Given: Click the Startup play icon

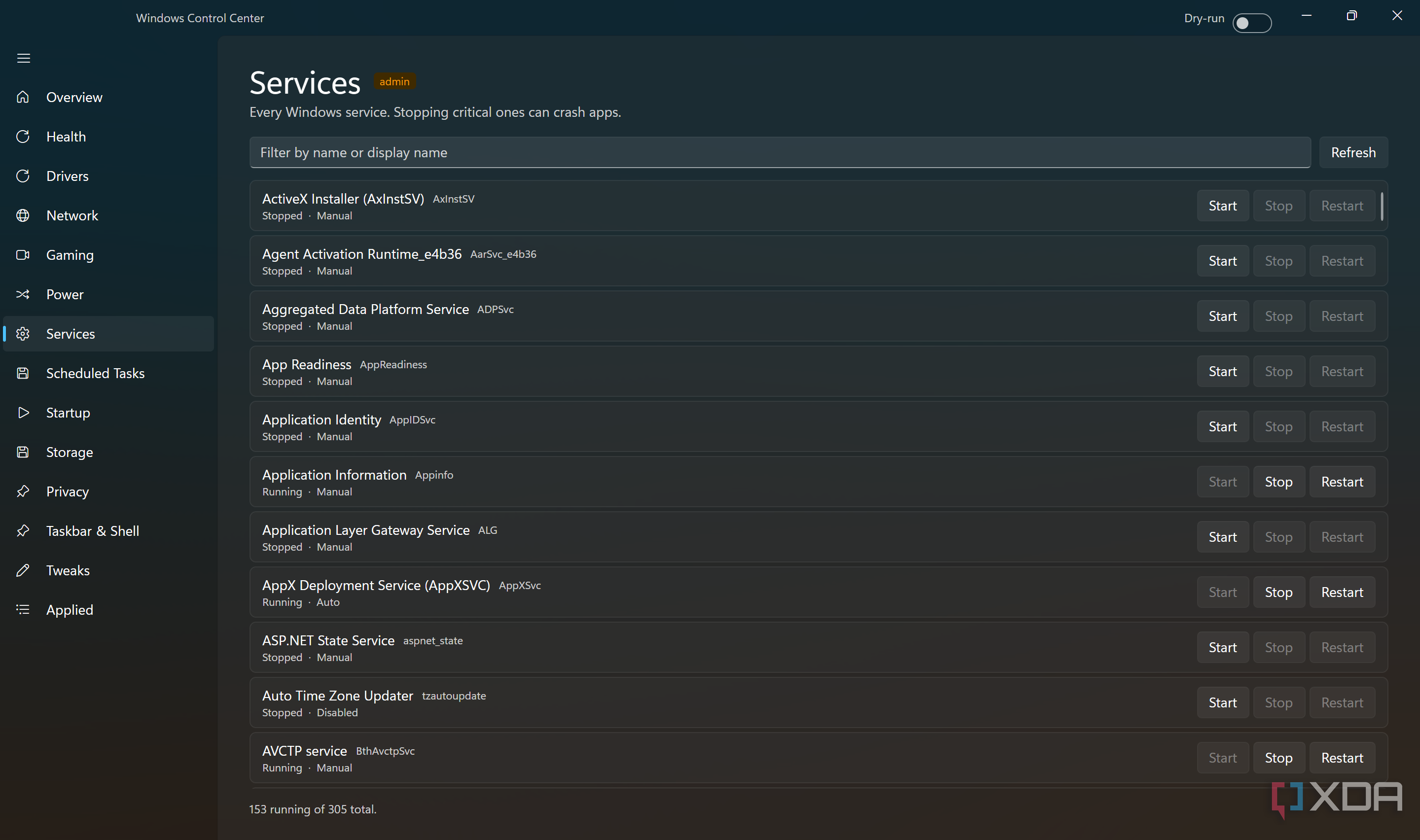Looking at the screenshot, I should pyautogui.click(x=23, y=413).
